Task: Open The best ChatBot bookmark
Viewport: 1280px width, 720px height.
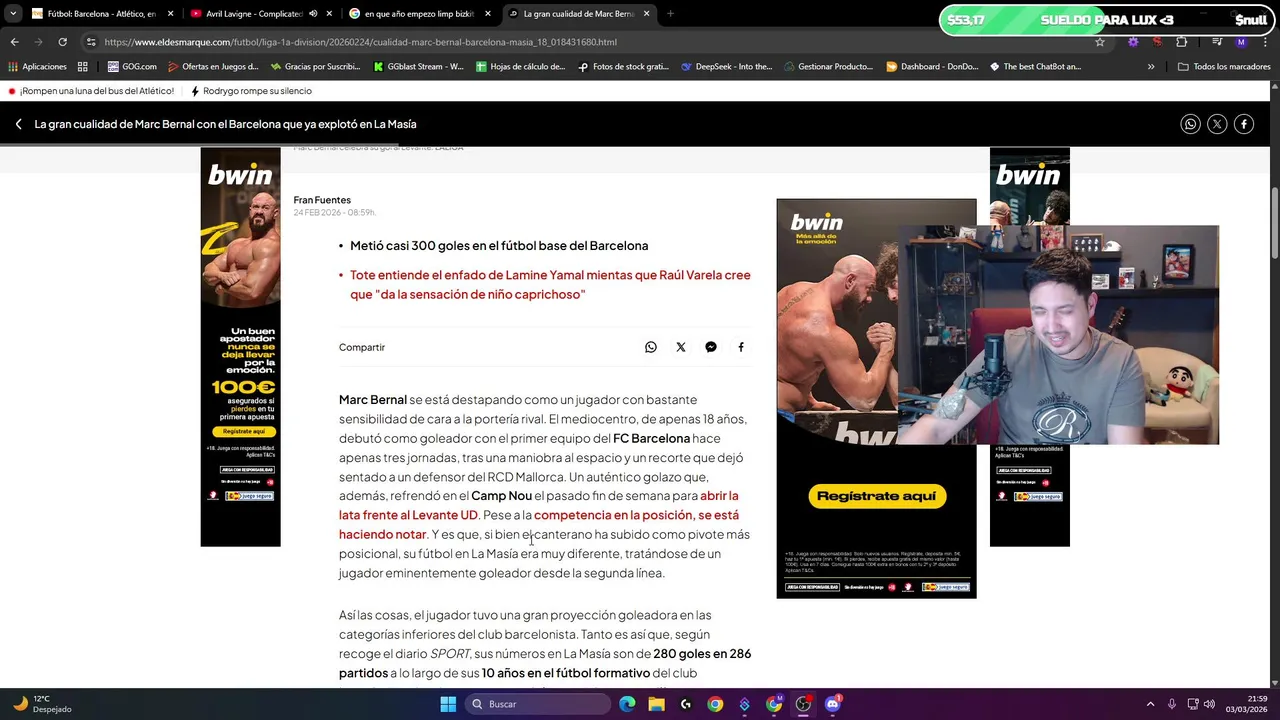Action: coord(1035,67)
